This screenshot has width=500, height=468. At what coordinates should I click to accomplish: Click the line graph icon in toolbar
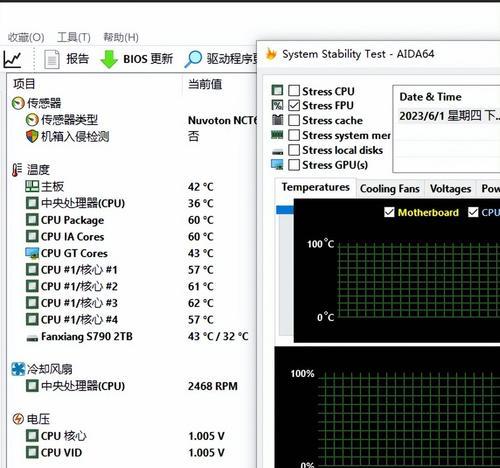click(12, 59)
